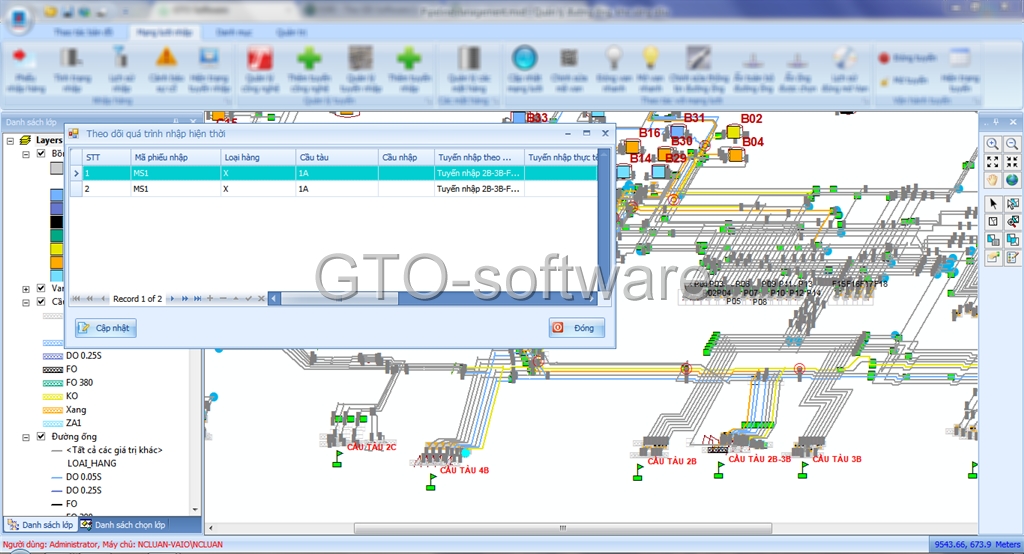
Task: Click the orange warning triangle ribbon icon
Action: coord(167,57)
